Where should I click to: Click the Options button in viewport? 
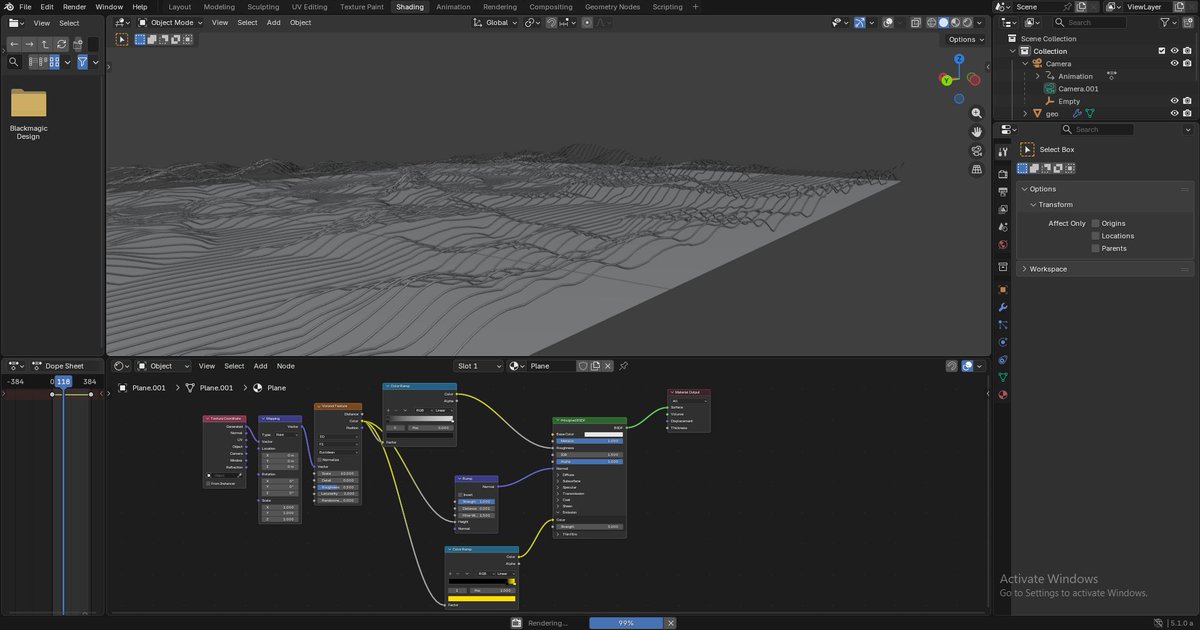coord(966,40)
